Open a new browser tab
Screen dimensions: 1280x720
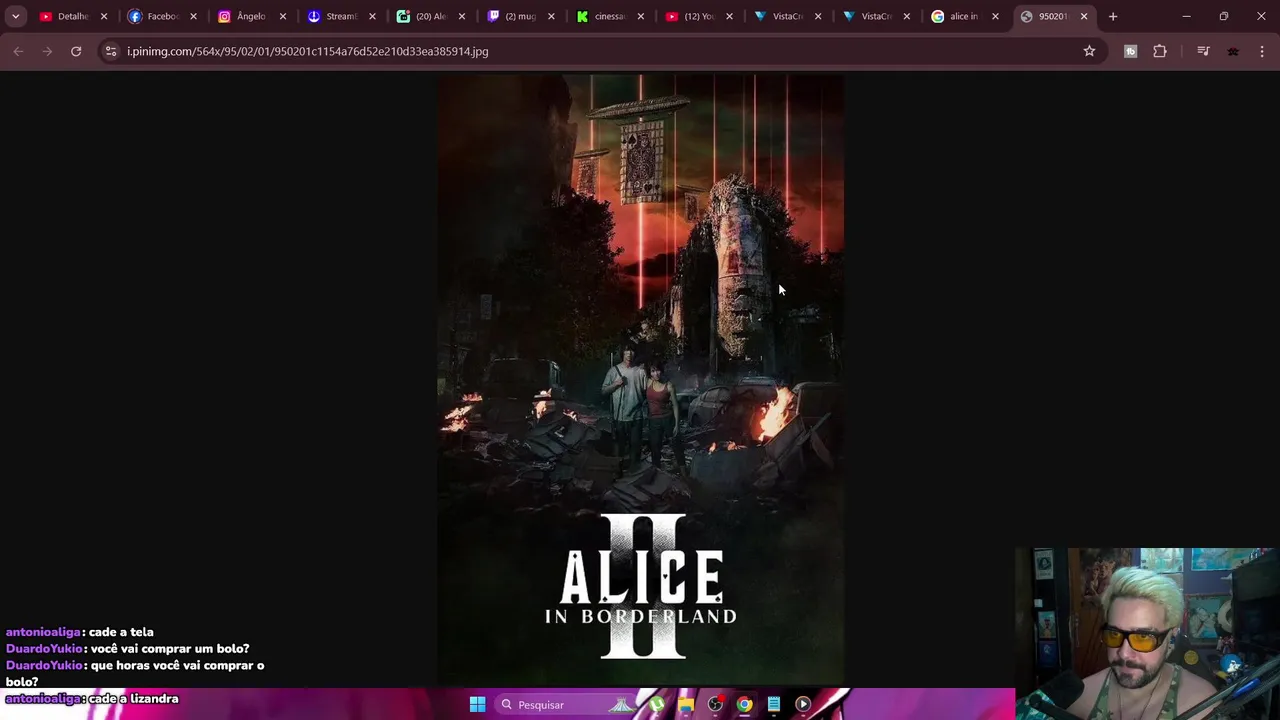[1113, 16]
